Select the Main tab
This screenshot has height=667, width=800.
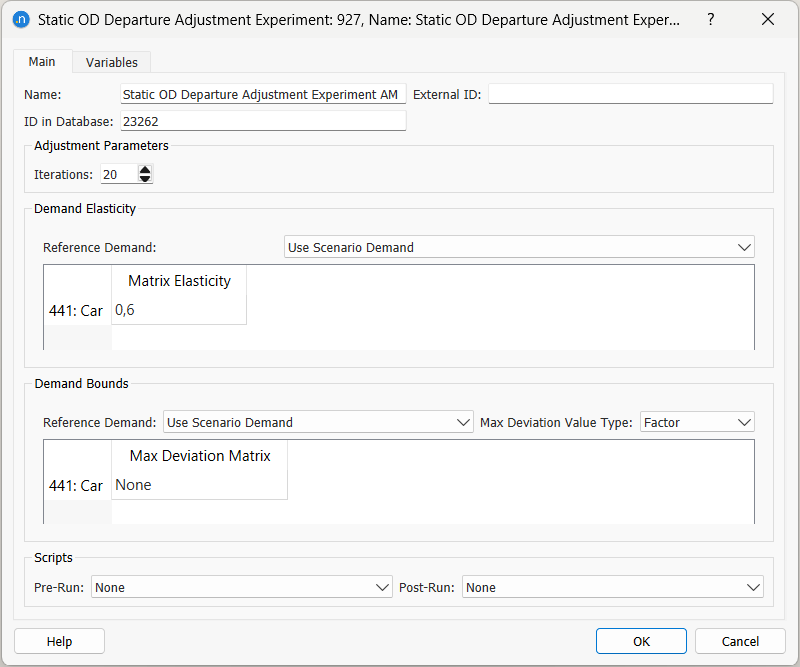coord(42,61)
